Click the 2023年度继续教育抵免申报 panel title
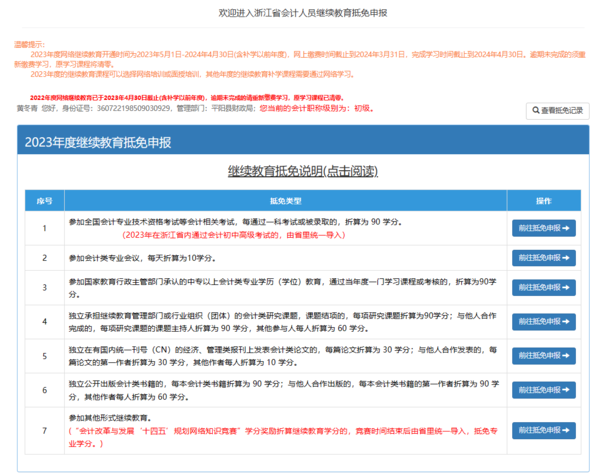 tap(98, 142)
